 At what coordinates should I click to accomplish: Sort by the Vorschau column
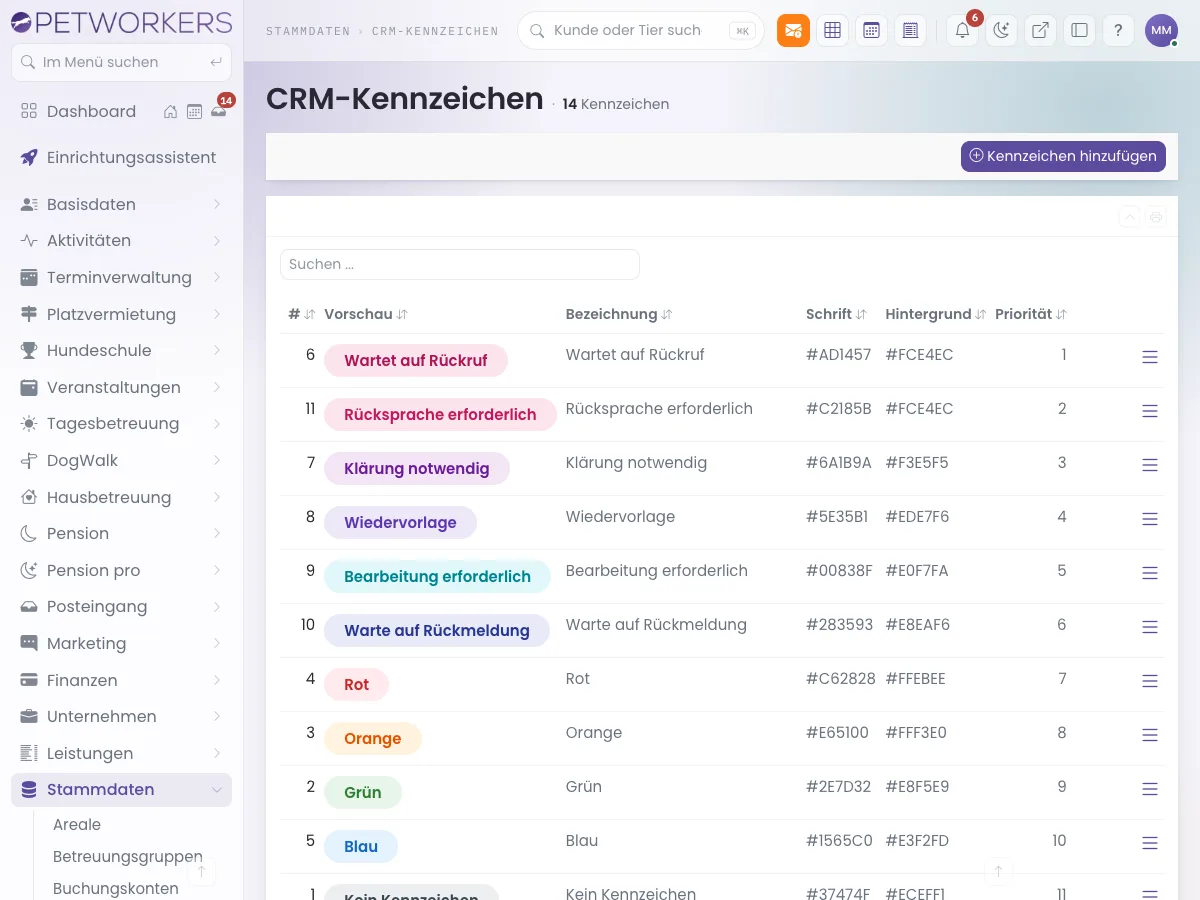tap(366, 314)
